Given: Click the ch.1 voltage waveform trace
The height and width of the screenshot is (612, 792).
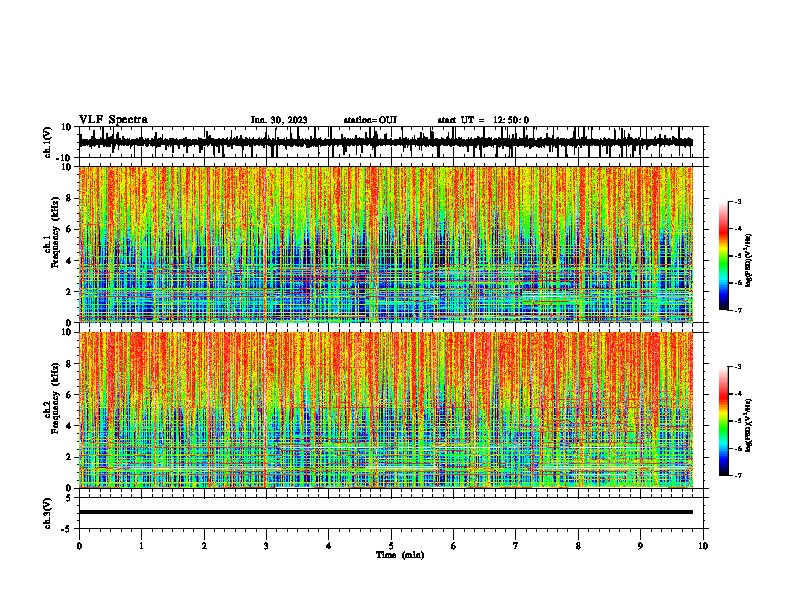Looking at the screenshot, I should pos(386,142).
